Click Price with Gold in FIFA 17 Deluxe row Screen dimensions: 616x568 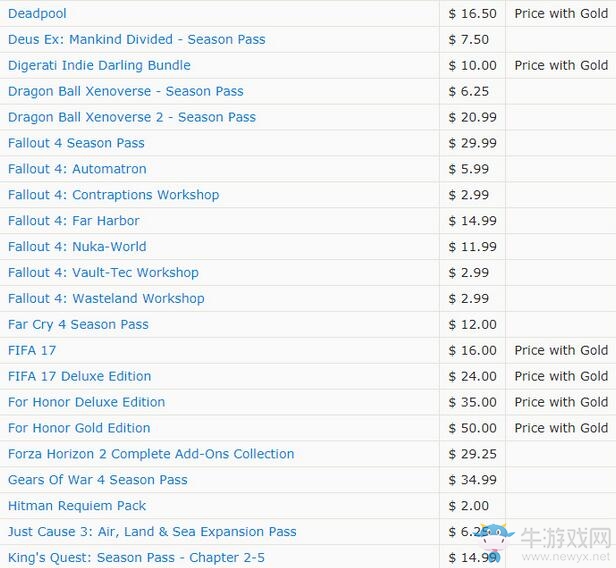click(561, 377)
